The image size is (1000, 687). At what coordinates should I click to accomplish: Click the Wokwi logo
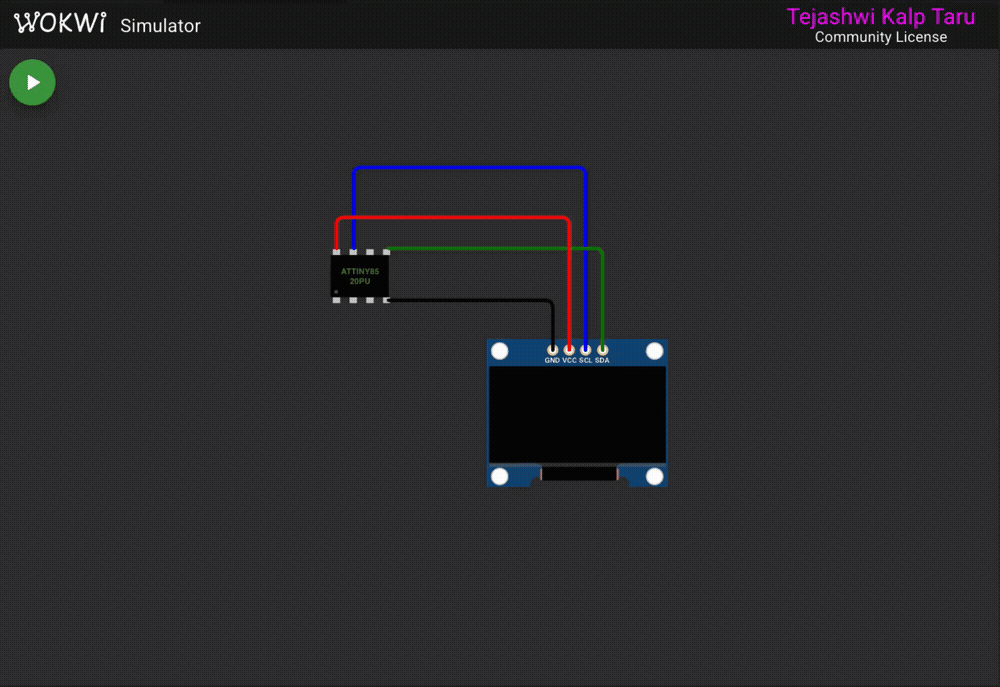pos(60,24)
